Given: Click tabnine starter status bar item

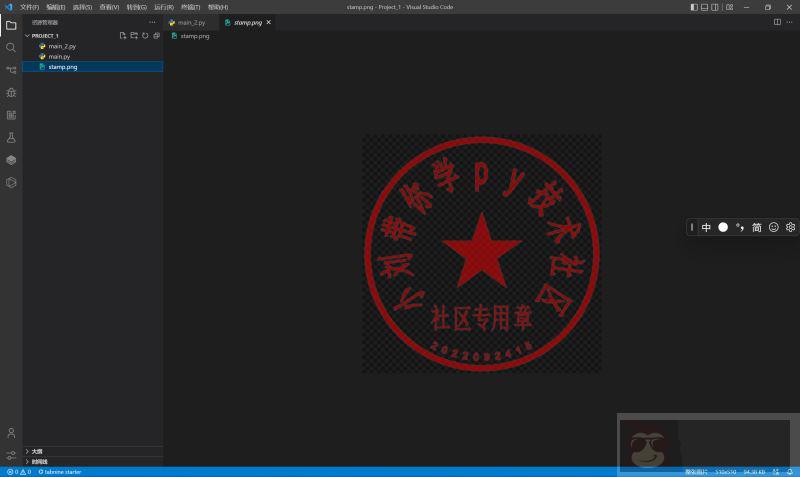Looking at the screenshot, I should point(60,472).
